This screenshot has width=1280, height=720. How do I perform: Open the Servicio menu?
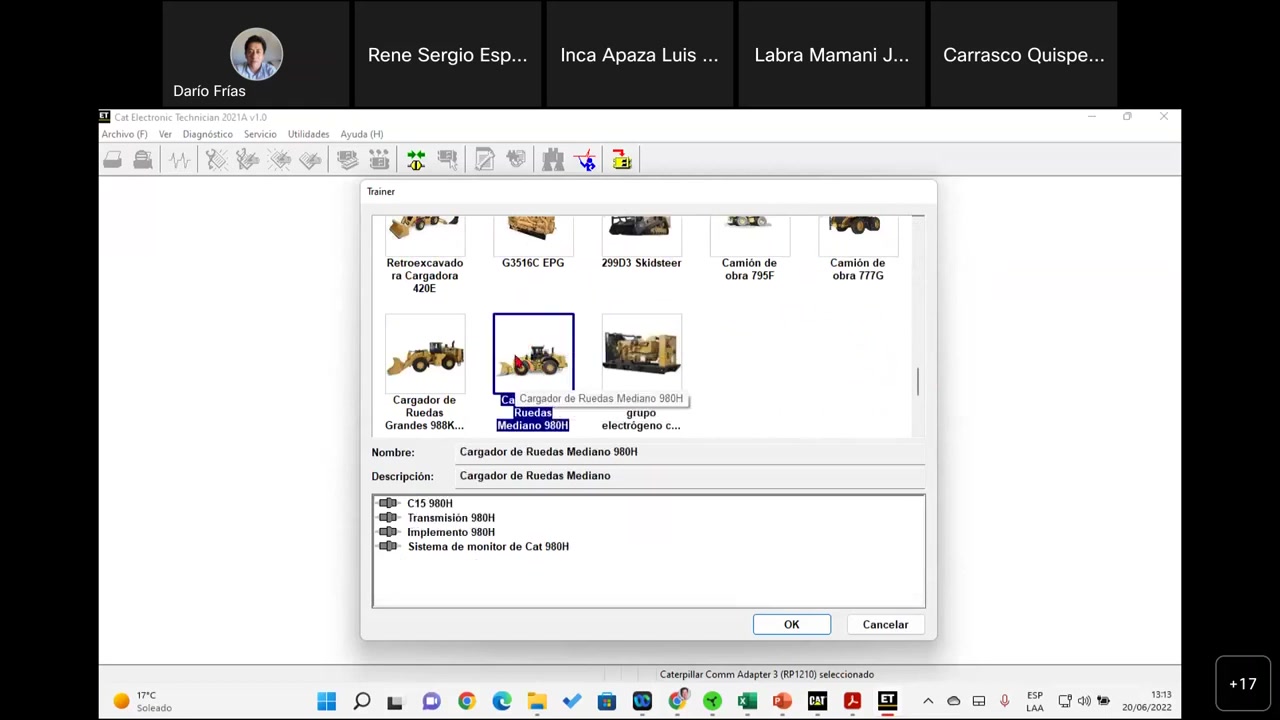[x=260, y=134]
